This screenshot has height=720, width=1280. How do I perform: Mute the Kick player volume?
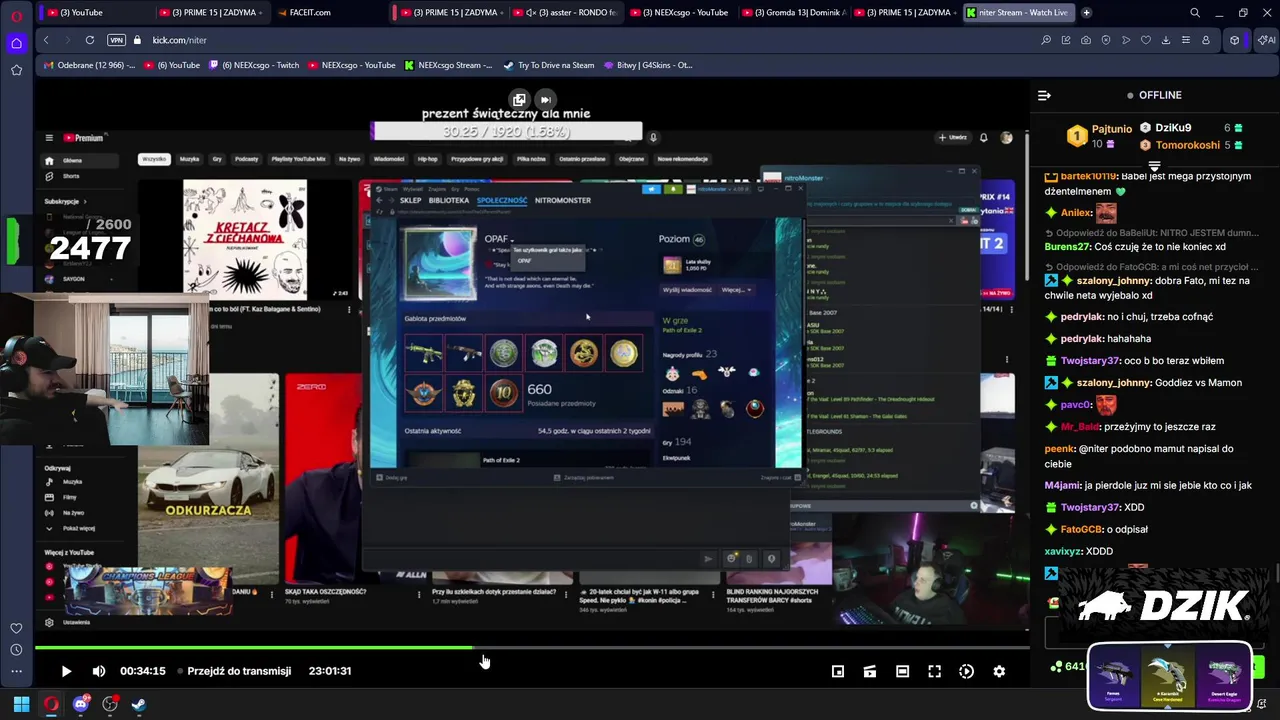[98, 671]
